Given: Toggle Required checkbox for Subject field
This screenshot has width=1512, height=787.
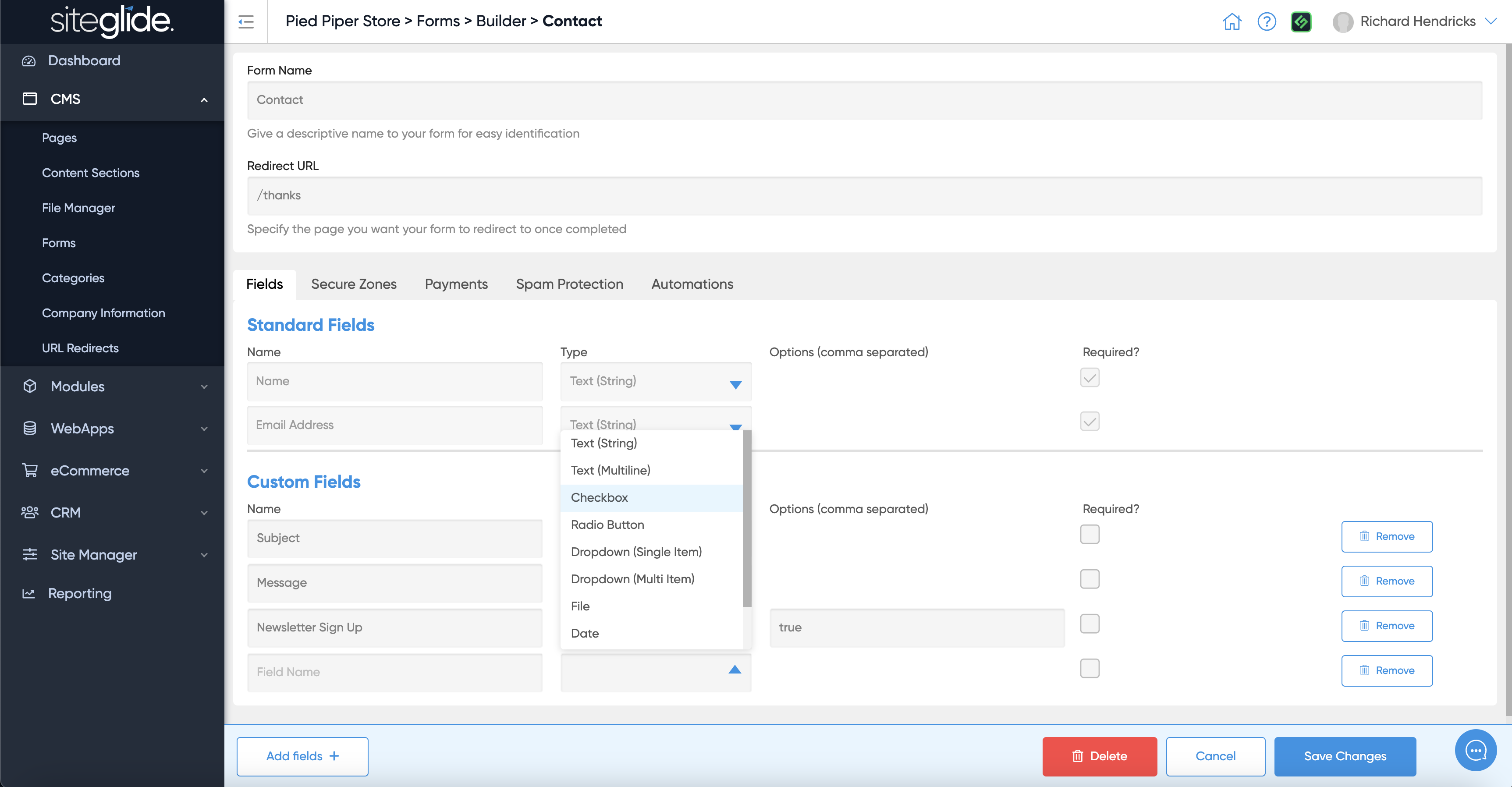Looking at the screenshot, I should (x=1090, y=534).
